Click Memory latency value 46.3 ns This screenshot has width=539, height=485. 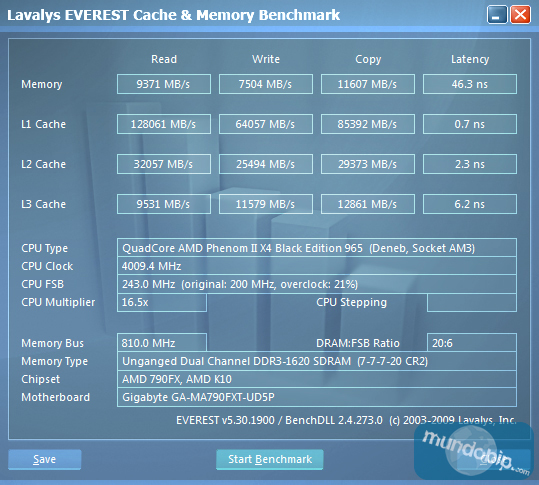(470, 84)
